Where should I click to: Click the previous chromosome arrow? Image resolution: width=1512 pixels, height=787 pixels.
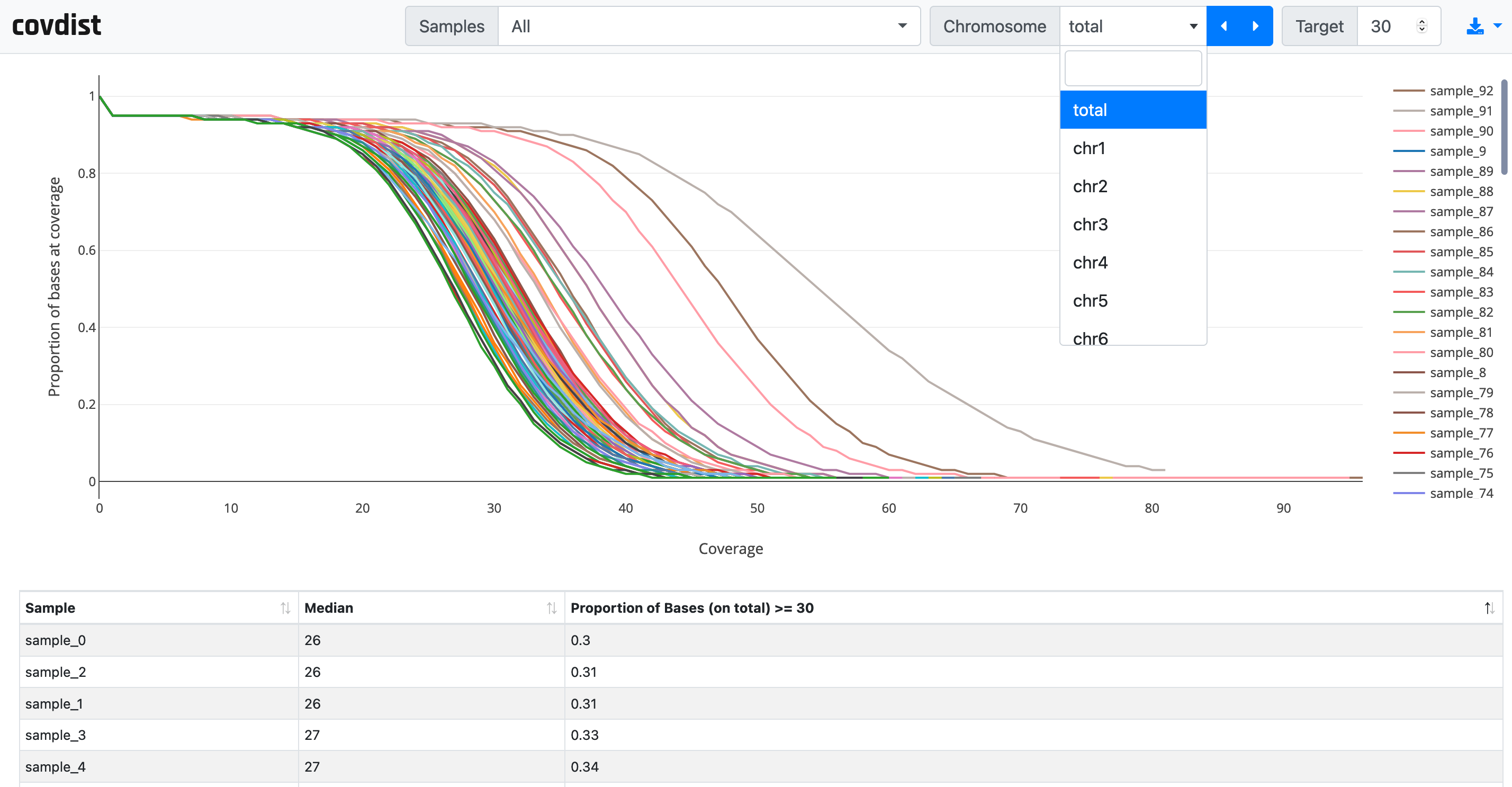[1225, 26]
